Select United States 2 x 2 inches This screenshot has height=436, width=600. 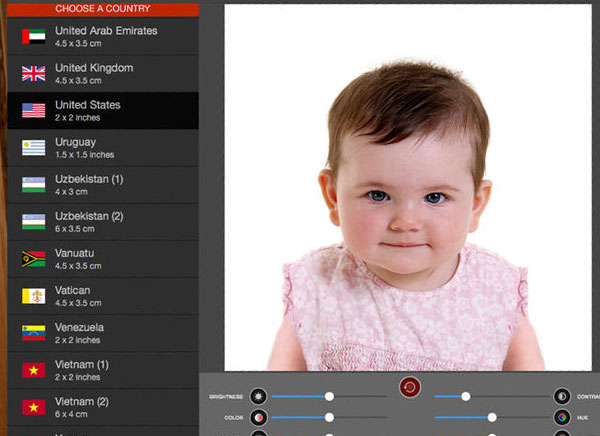point(103,111)
